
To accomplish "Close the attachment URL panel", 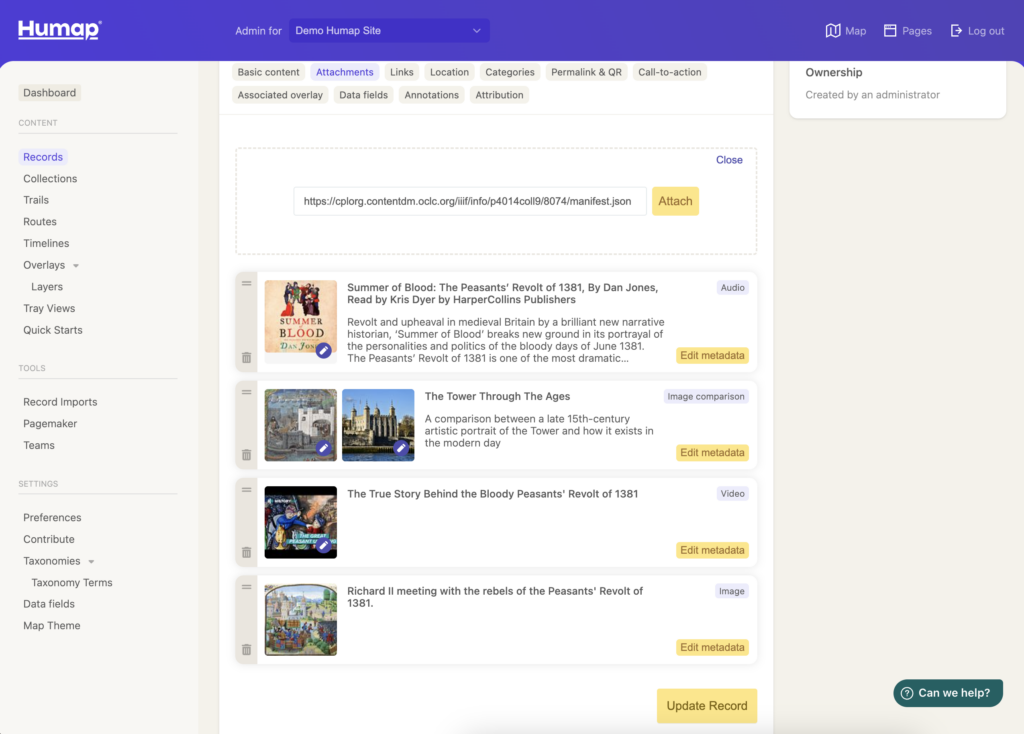I will click(729, 160).
